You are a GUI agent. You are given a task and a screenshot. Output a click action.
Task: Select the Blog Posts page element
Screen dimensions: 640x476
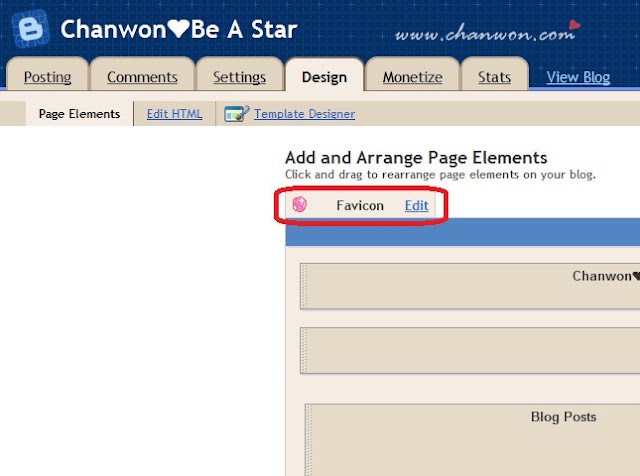point(473,440)
